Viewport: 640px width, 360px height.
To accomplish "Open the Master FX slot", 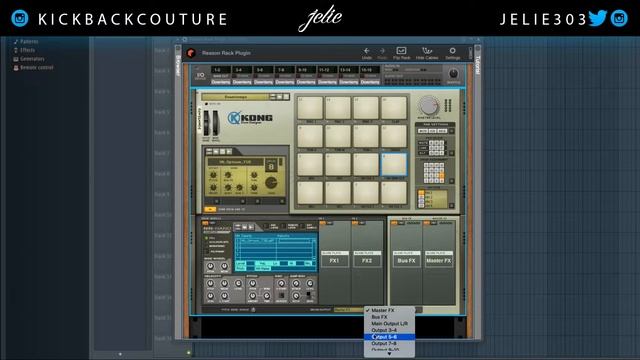I will pos(439,260).
